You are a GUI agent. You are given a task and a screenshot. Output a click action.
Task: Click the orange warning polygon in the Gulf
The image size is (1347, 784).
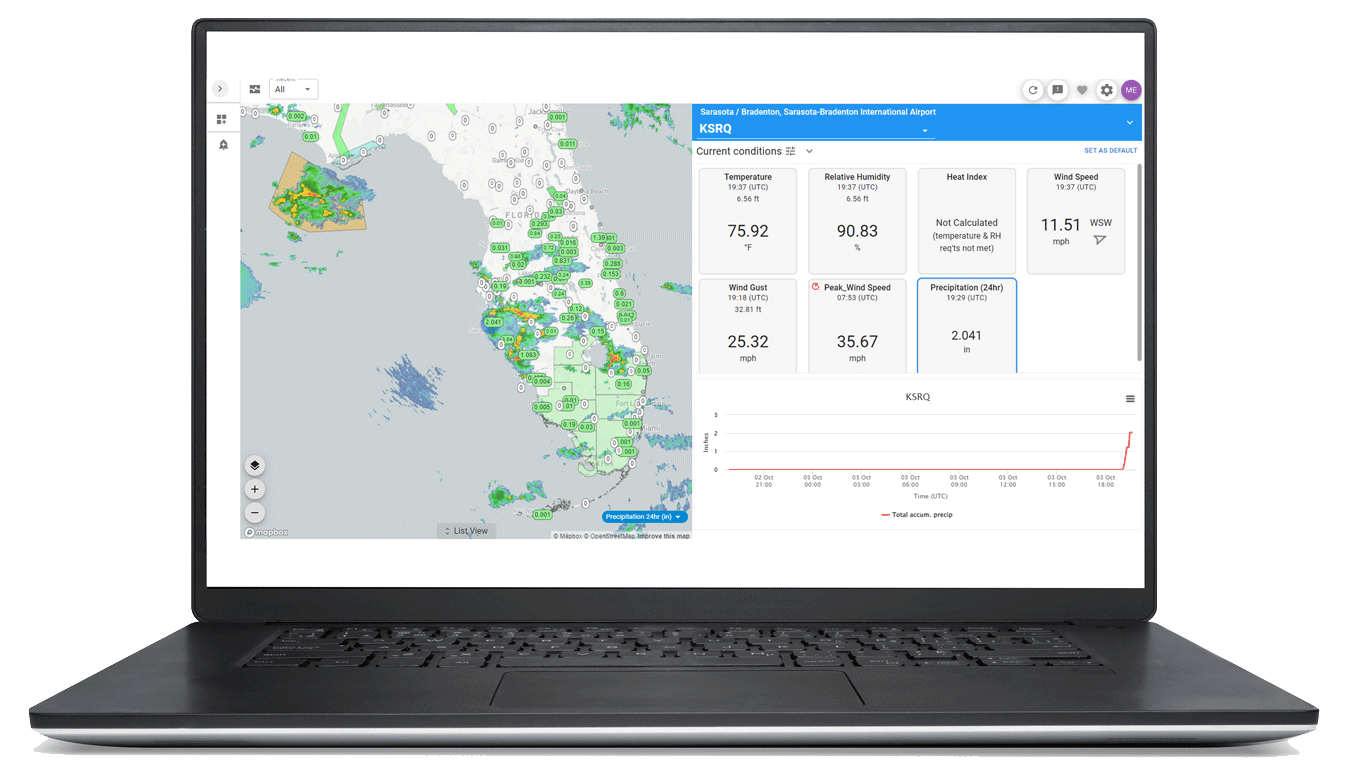pos(320,193)
